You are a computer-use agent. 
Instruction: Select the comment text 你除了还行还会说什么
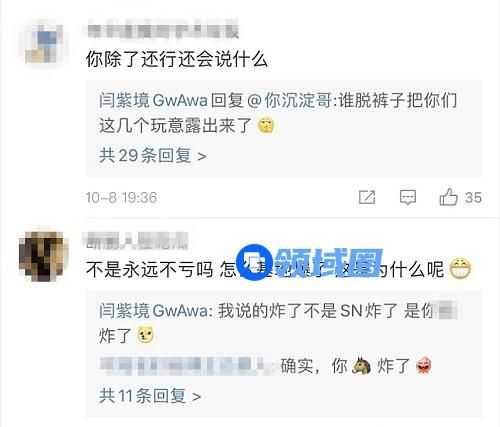pyautogui.click(x=177, y=59)
